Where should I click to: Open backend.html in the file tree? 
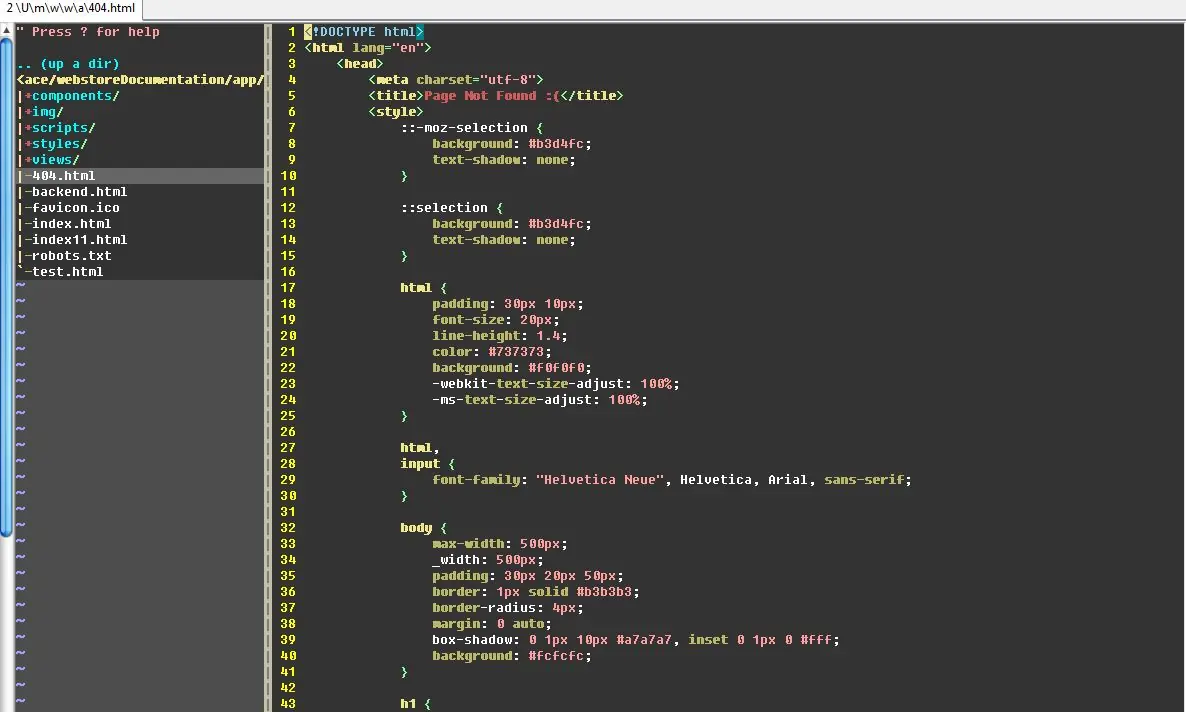pyautogui.click(x=79, y=192)
